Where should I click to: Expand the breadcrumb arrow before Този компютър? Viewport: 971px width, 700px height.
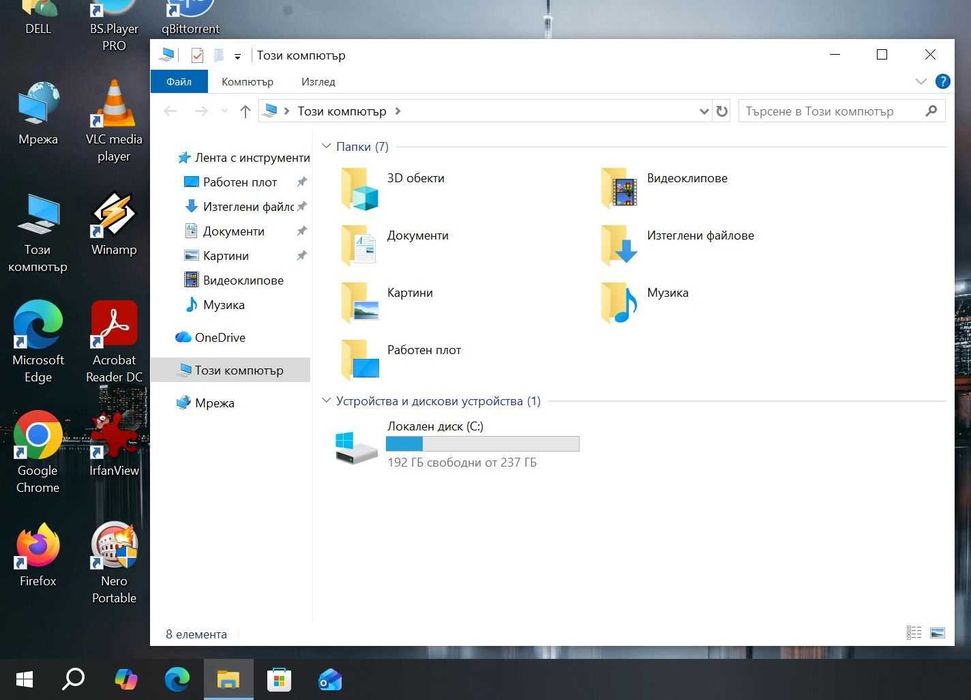point(287,111)
